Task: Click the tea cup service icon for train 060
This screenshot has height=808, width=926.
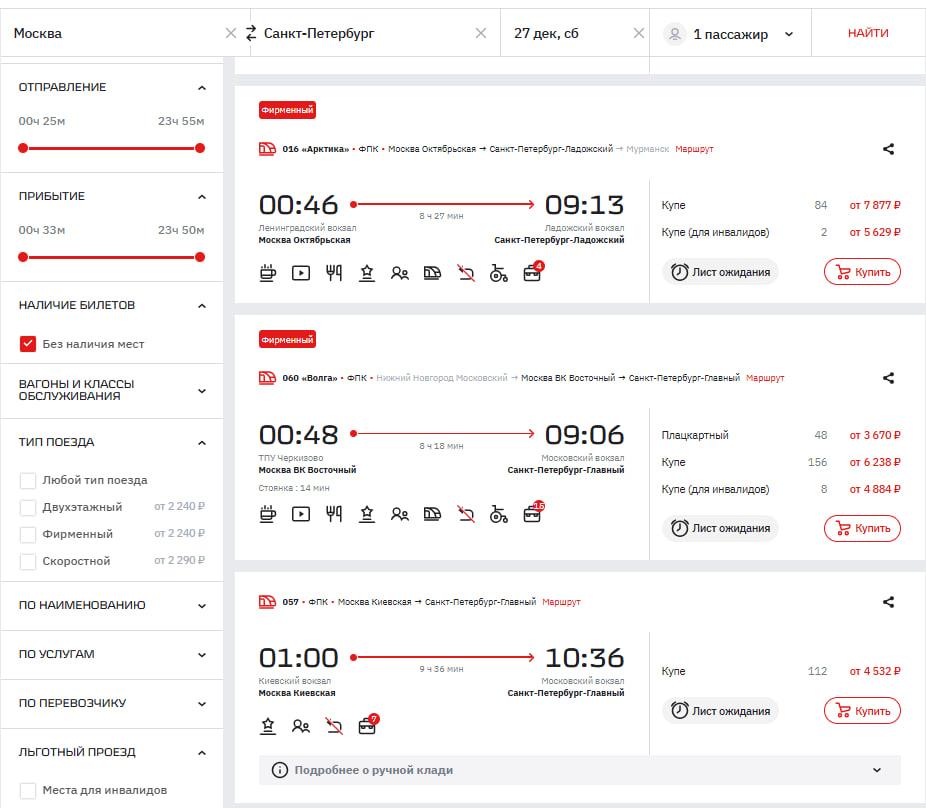Action: pos(268,514)
